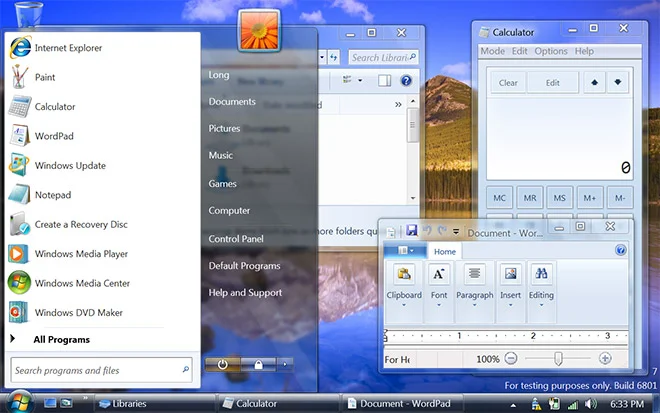The image size is (660, 413).
Task: Expand All Programs in the Start menu
Action: click(x=61, y=340)
